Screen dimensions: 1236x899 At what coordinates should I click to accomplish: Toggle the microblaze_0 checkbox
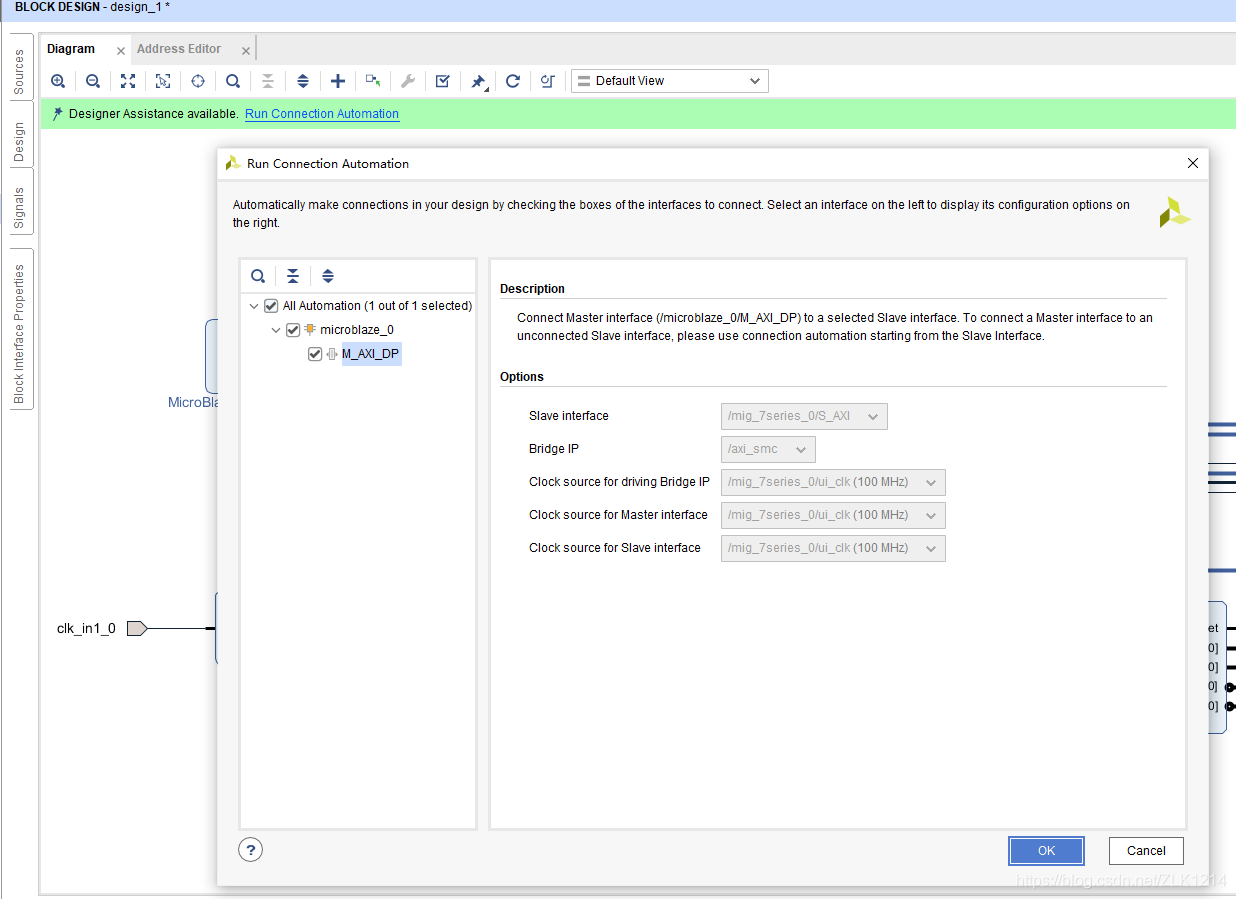293,330
